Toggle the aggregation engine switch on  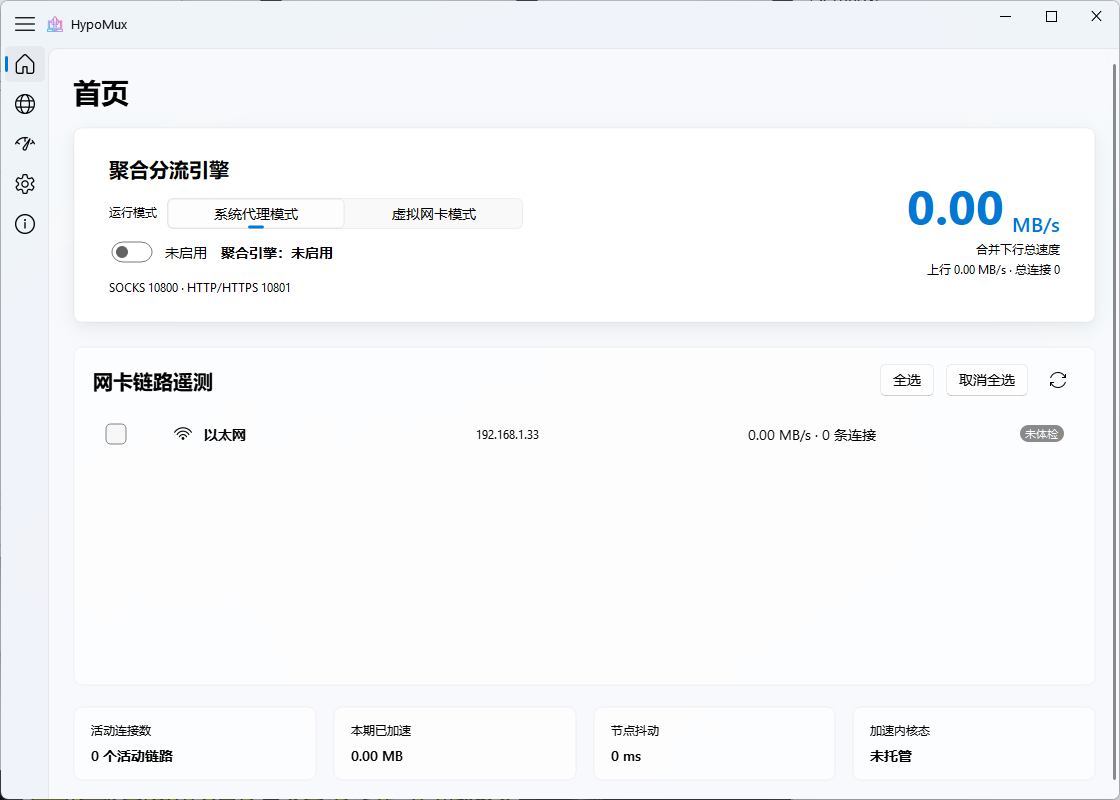(132, 253)
